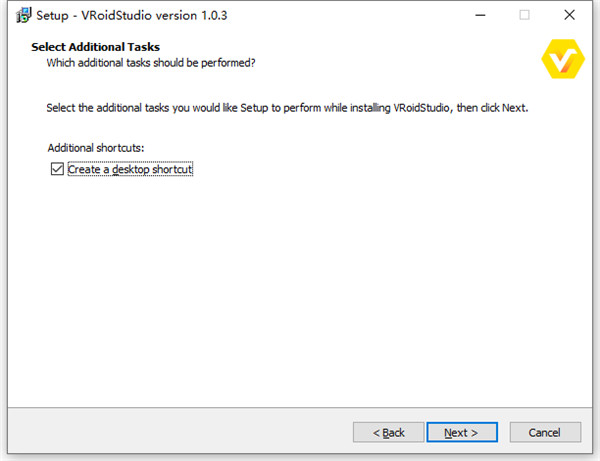
Task: Click blank header space left of VRoid logo
Action: (x=420, y=55)
